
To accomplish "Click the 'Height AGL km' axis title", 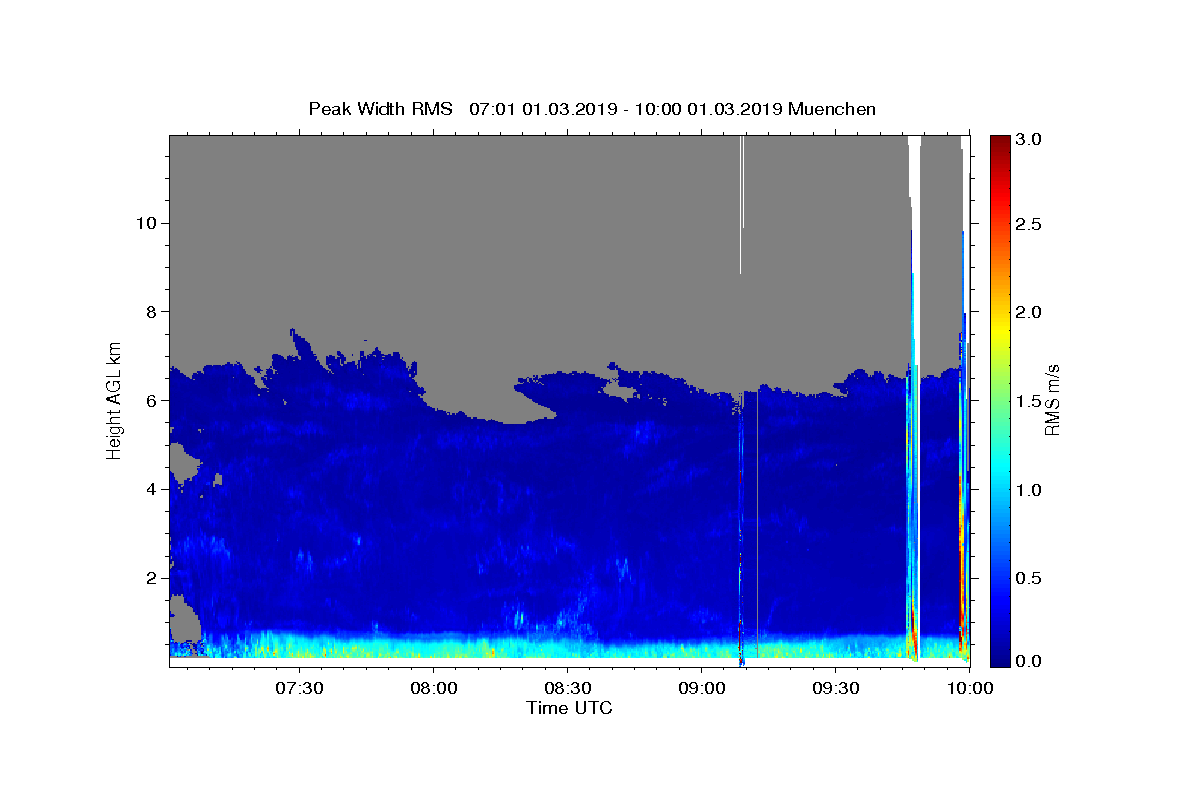I will (114, 400).
